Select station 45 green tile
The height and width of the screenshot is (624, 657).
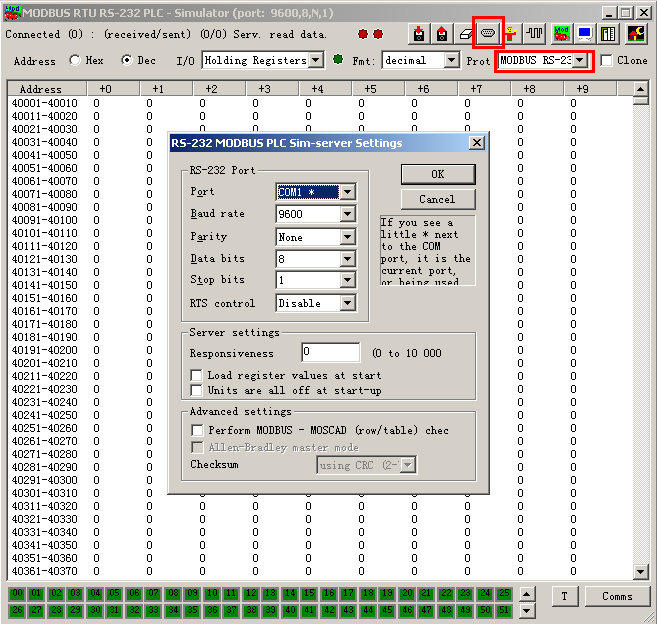[387, 611]
